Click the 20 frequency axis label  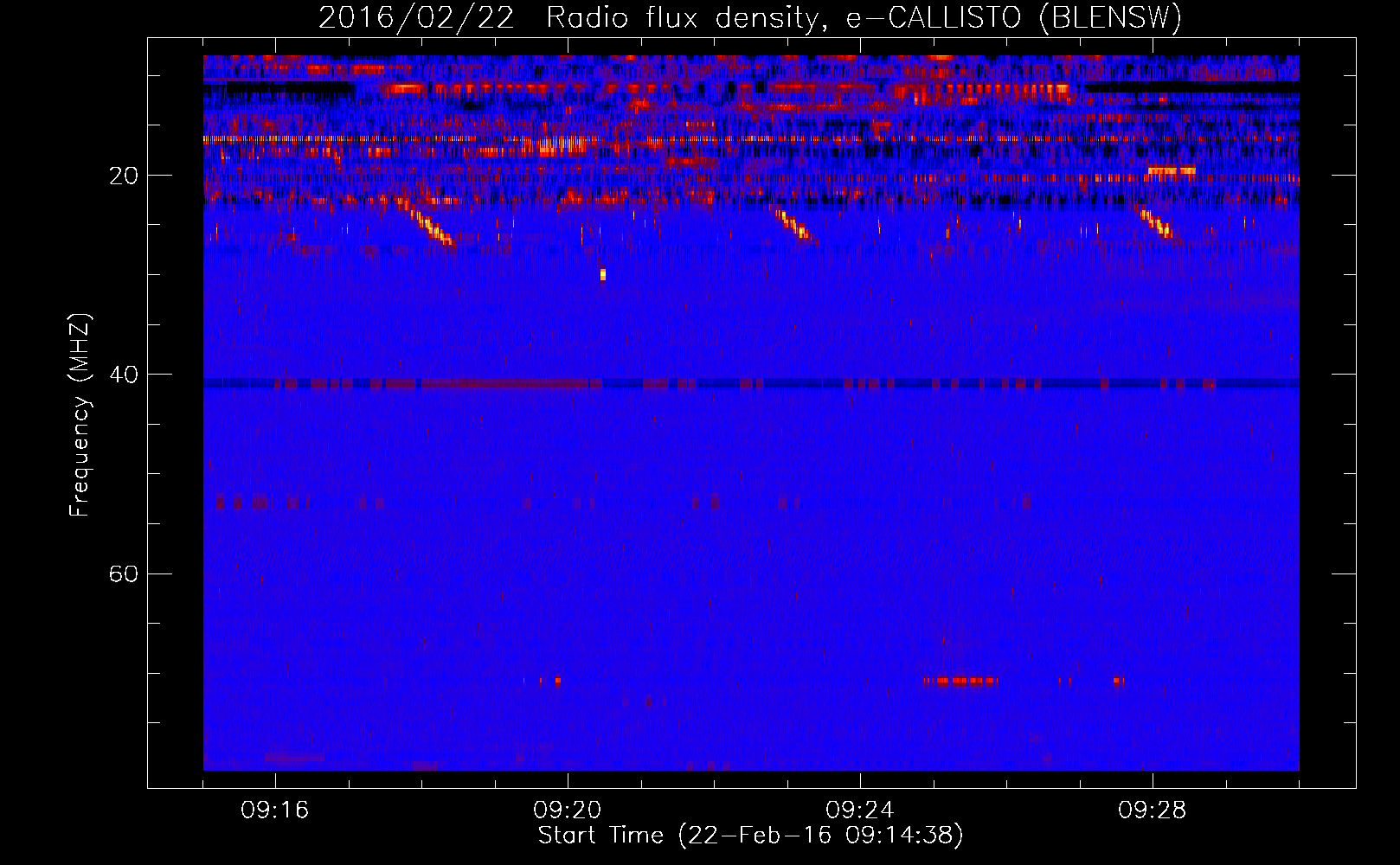[x=124, y=176]
